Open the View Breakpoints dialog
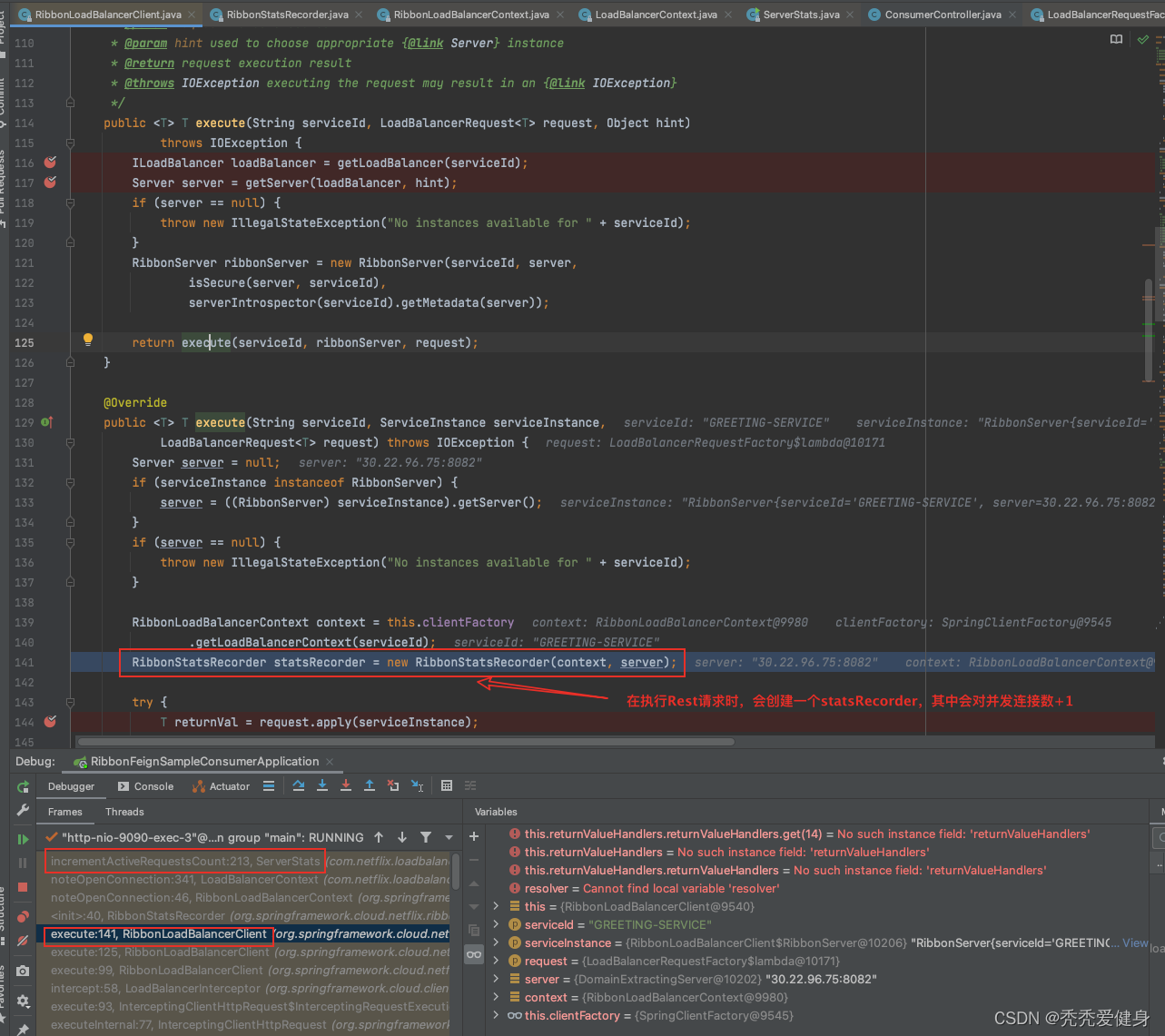 click(23, 917)
